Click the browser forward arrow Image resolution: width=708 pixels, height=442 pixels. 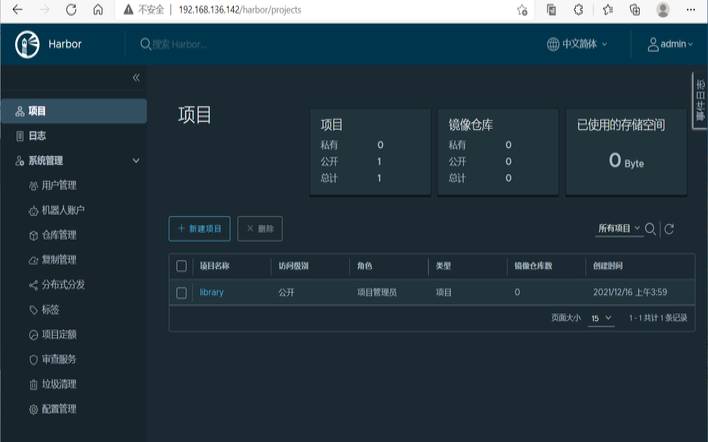[44, 9]
